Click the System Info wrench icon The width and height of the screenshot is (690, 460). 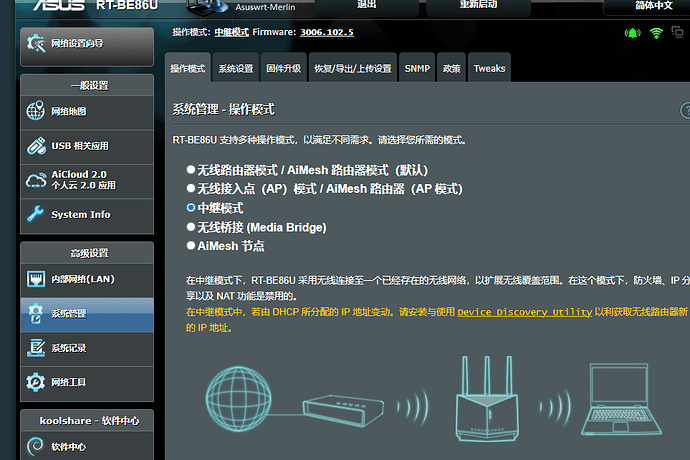point(36,214)
